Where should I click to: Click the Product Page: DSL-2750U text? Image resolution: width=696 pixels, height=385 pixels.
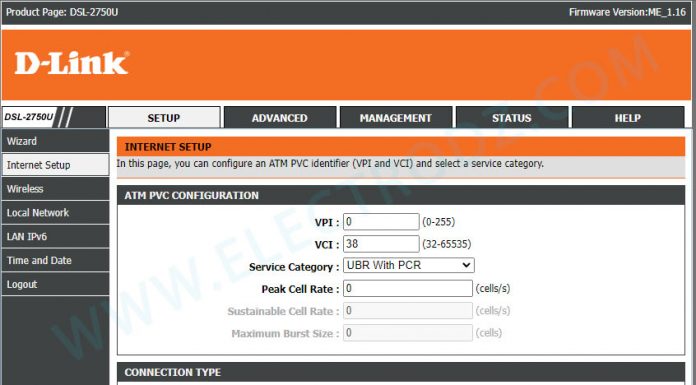[x=62, y=12]
